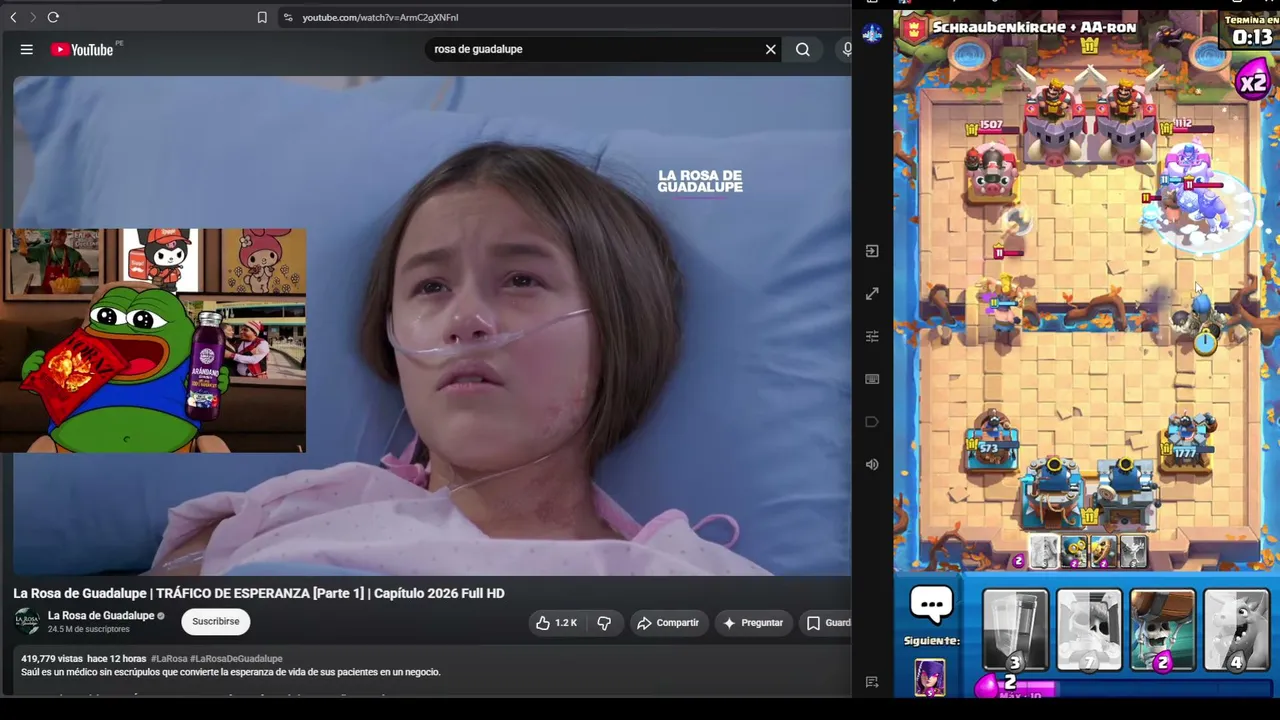
Task: Open La Rosa de Guadalupe channel avatar
Action: (27, 621)
